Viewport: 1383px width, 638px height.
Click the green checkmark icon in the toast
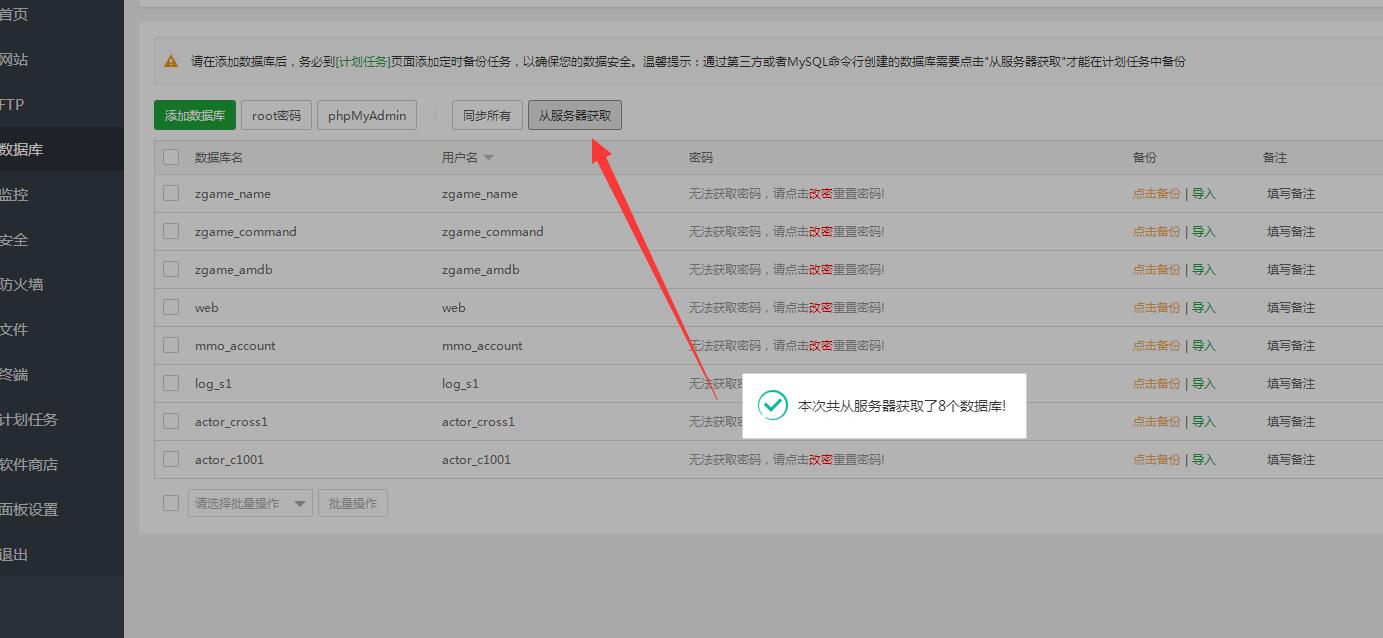point(772,405)
